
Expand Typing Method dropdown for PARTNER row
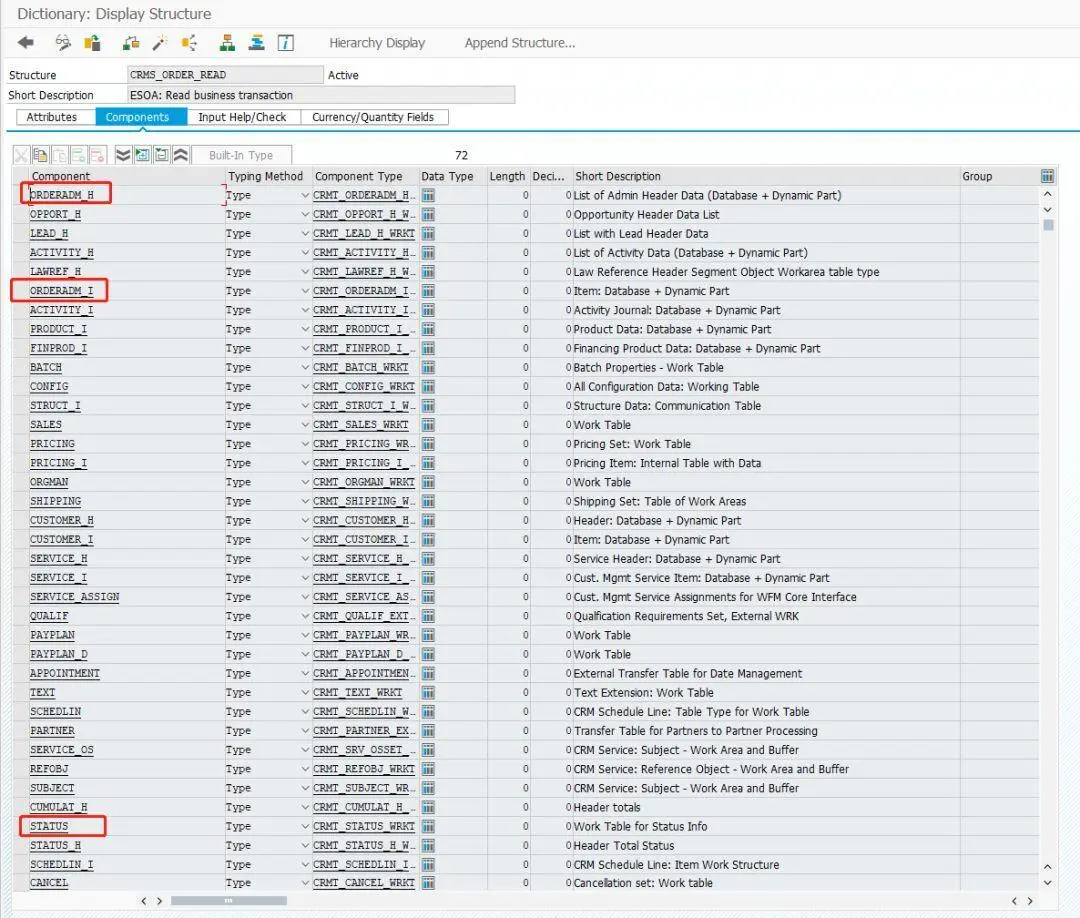(x=304, y=731)
